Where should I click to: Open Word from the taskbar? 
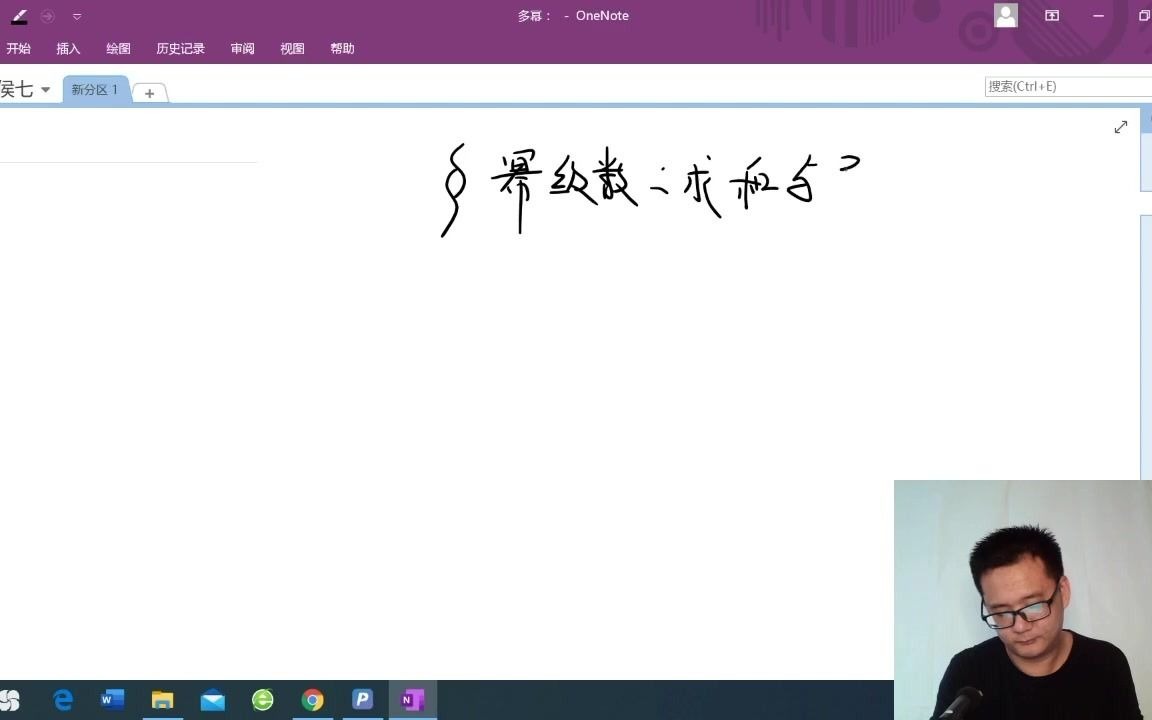point(112,700)
